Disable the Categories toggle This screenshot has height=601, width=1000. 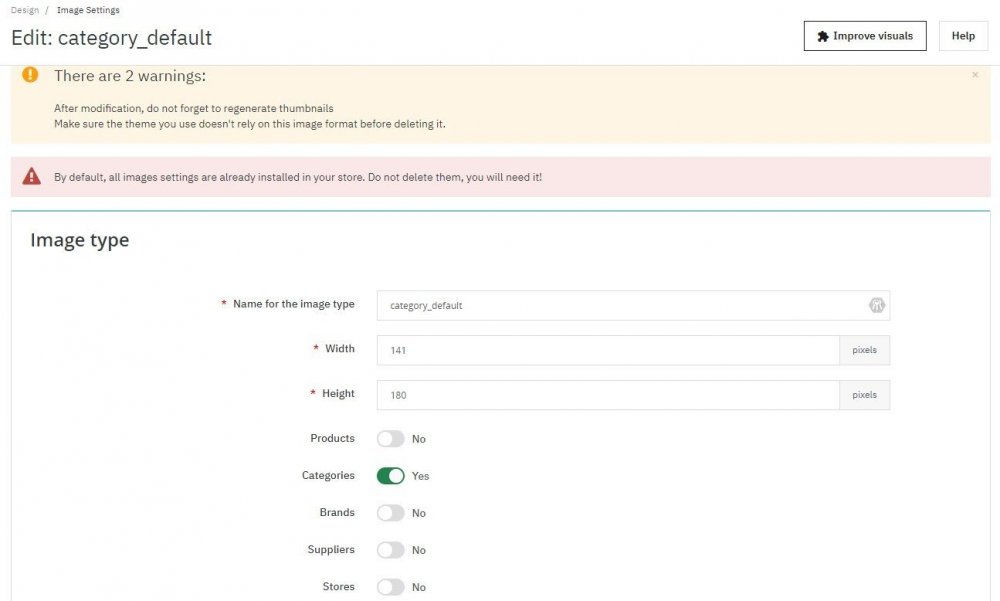pos(390,475)
